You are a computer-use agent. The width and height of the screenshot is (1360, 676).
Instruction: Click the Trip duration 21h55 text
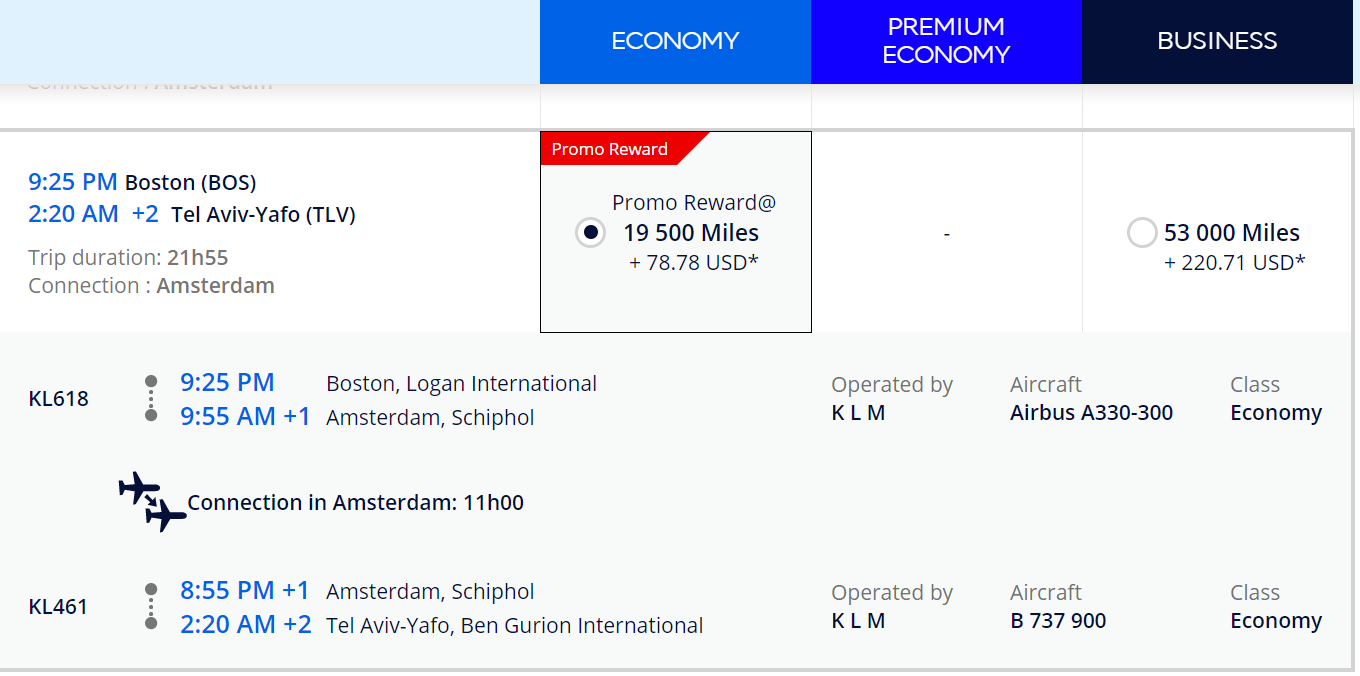click(128, 257)
